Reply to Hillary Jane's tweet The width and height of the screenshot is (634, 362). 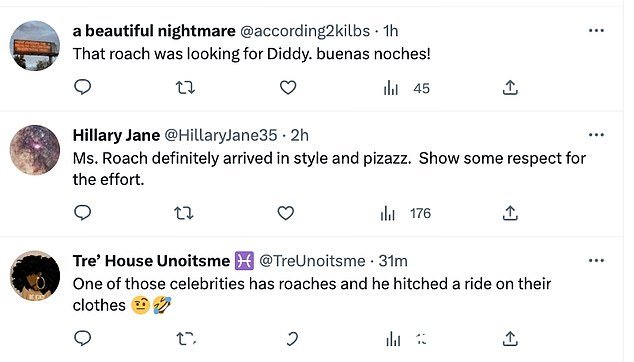(82, 212)
